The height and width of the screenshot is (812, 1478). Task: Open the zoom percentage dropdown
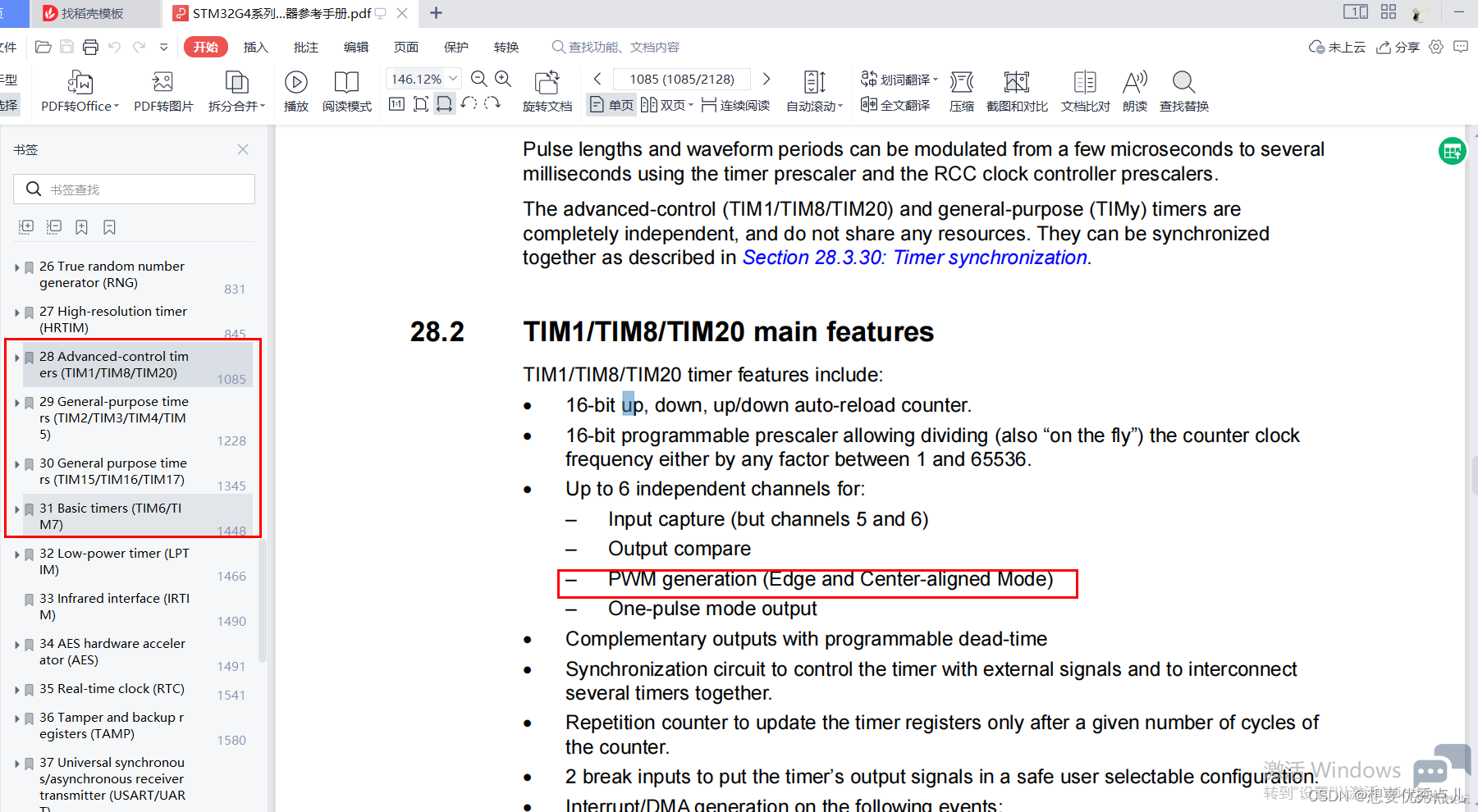[453, 79]
